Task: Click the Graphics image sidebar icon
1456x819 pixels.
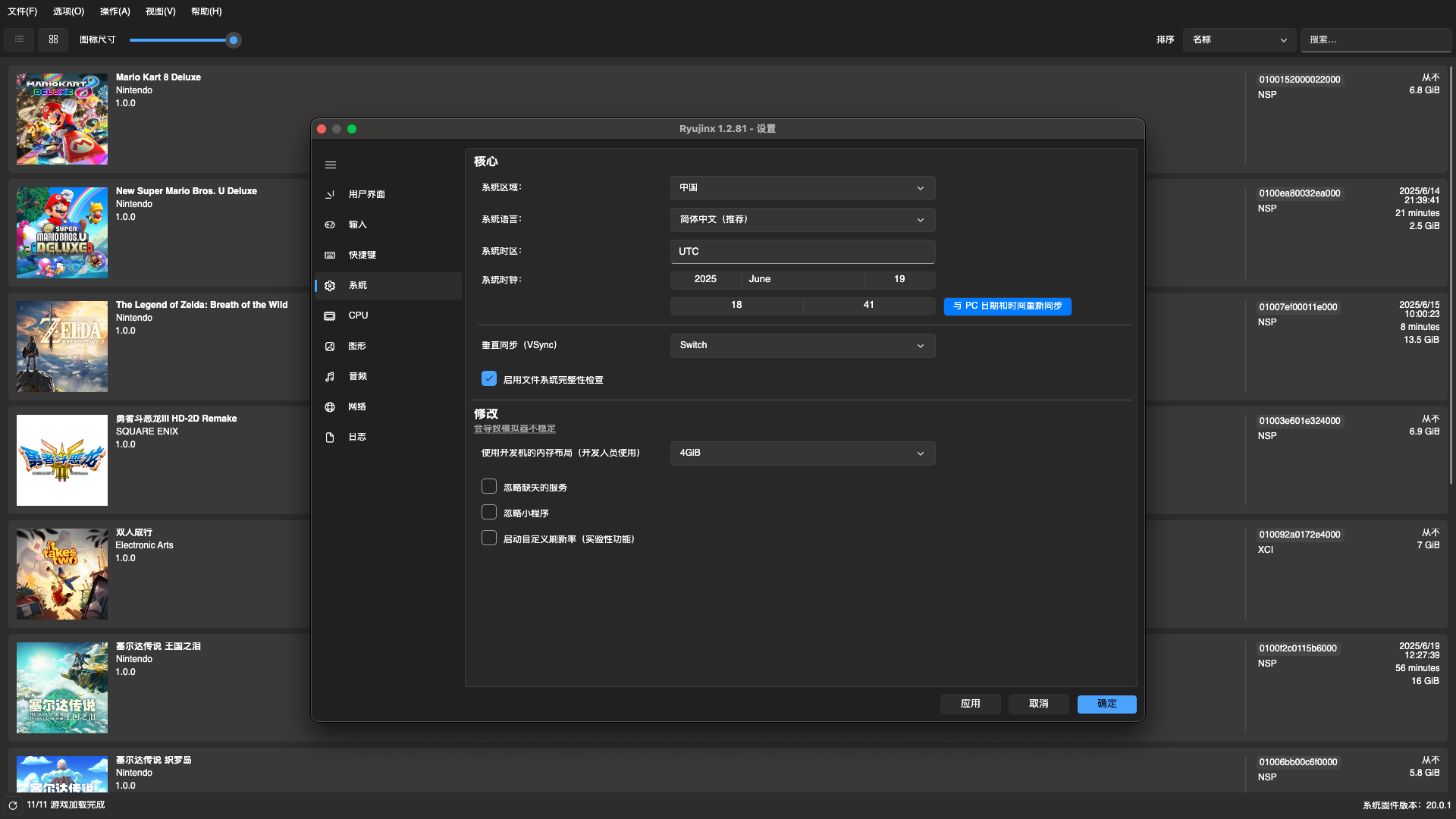Action: click(330, 347)
